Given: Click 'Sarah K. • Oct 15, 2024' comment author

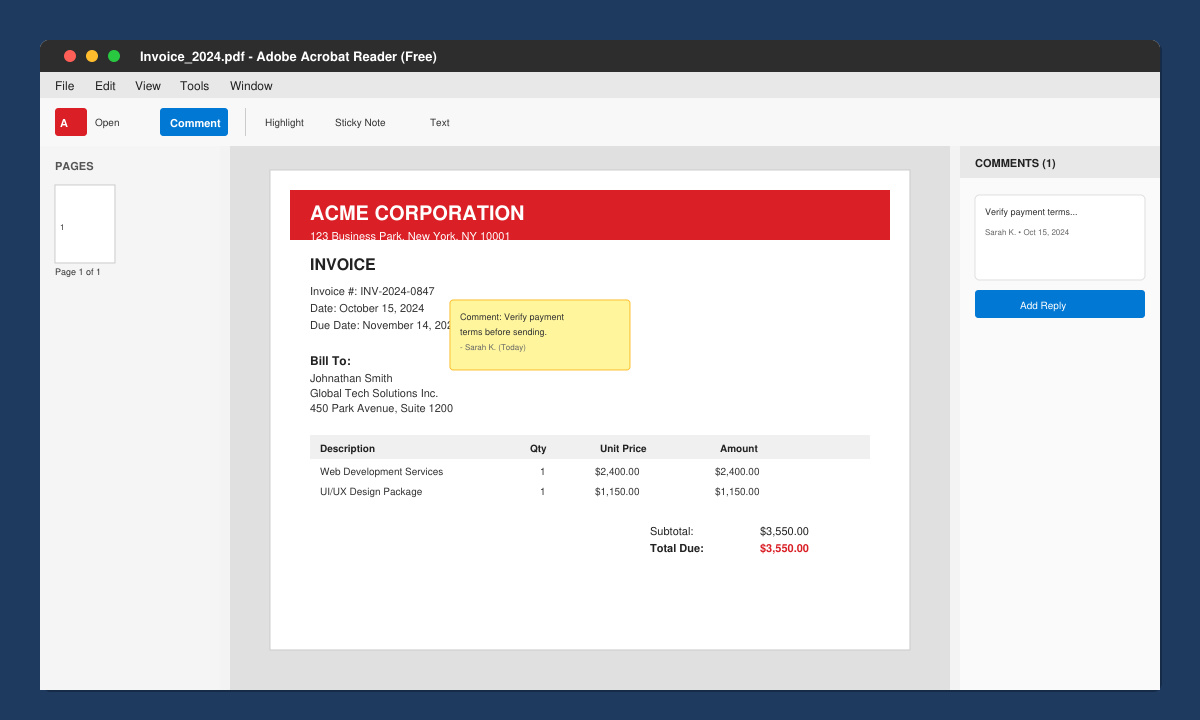Looking at the screenshot, I should pyautogui.click(x=1027, y=232).
